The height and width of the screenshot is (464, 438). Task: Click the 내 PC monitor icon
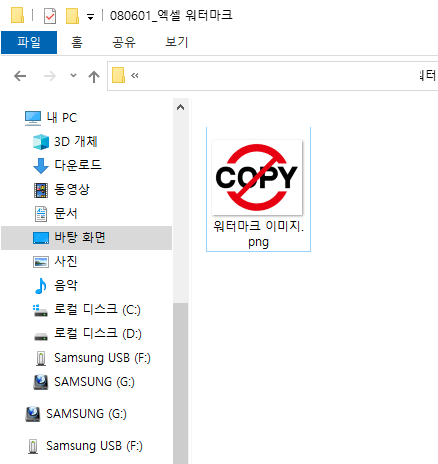[33, 118]
